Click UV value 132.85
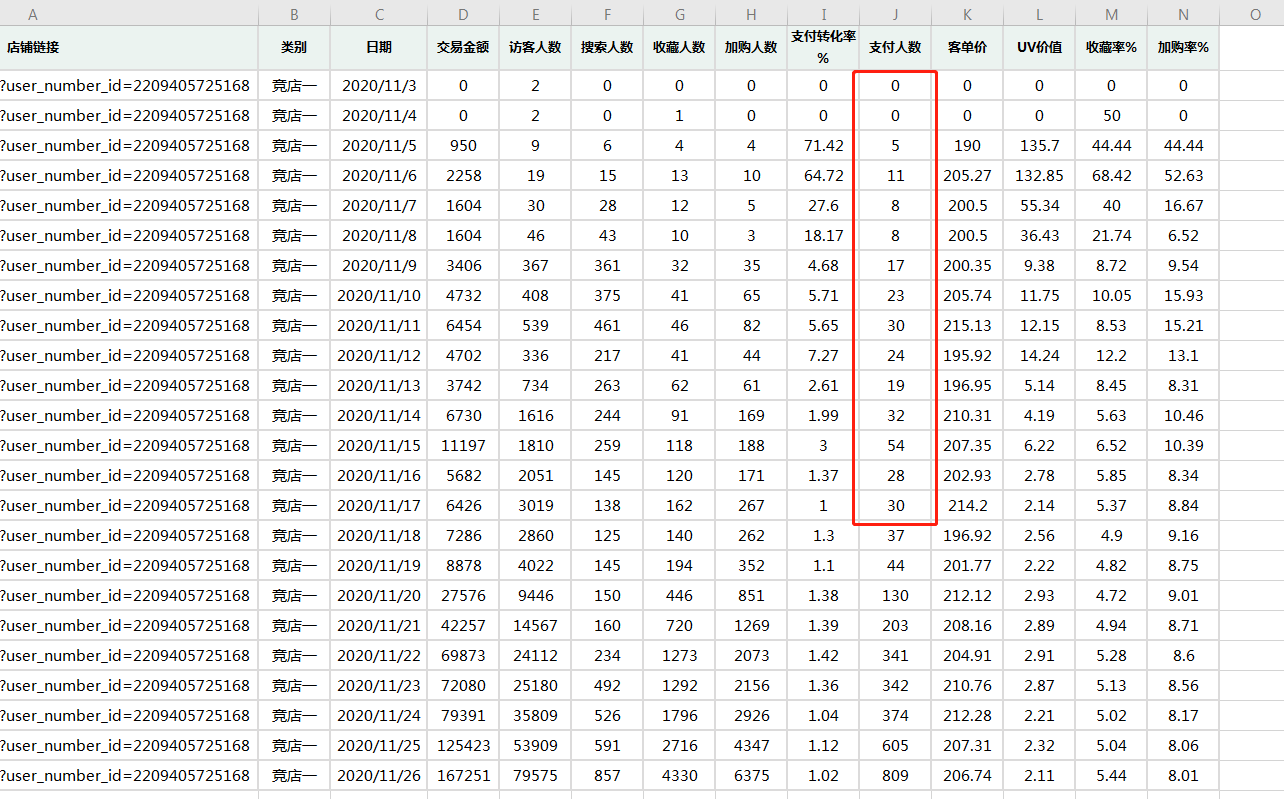 (1039, 176)
